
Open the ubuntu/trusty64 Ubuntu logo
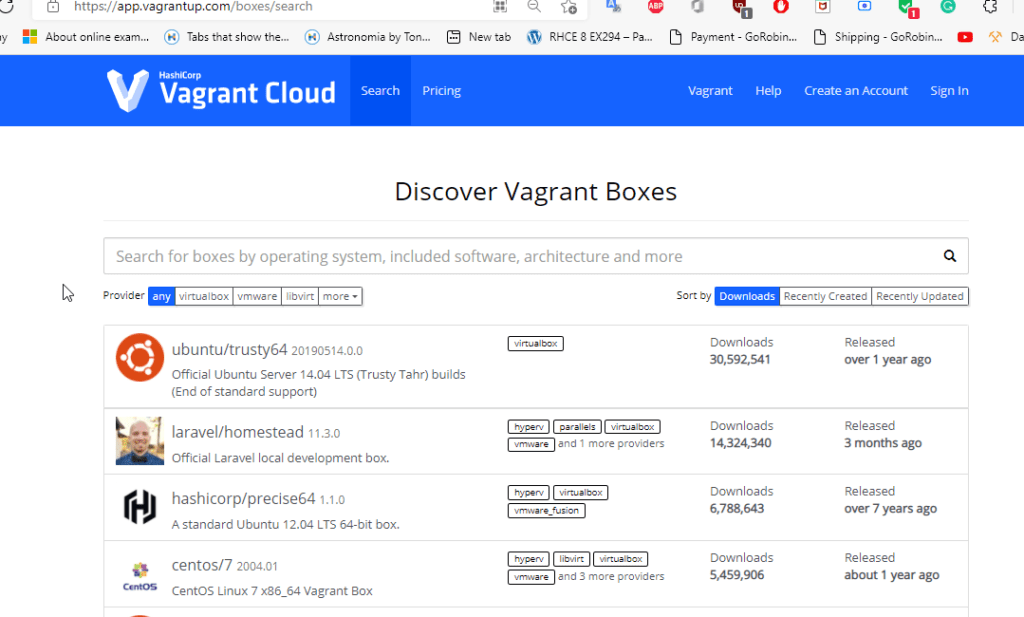pyautogui.click(x=140, y=357)
